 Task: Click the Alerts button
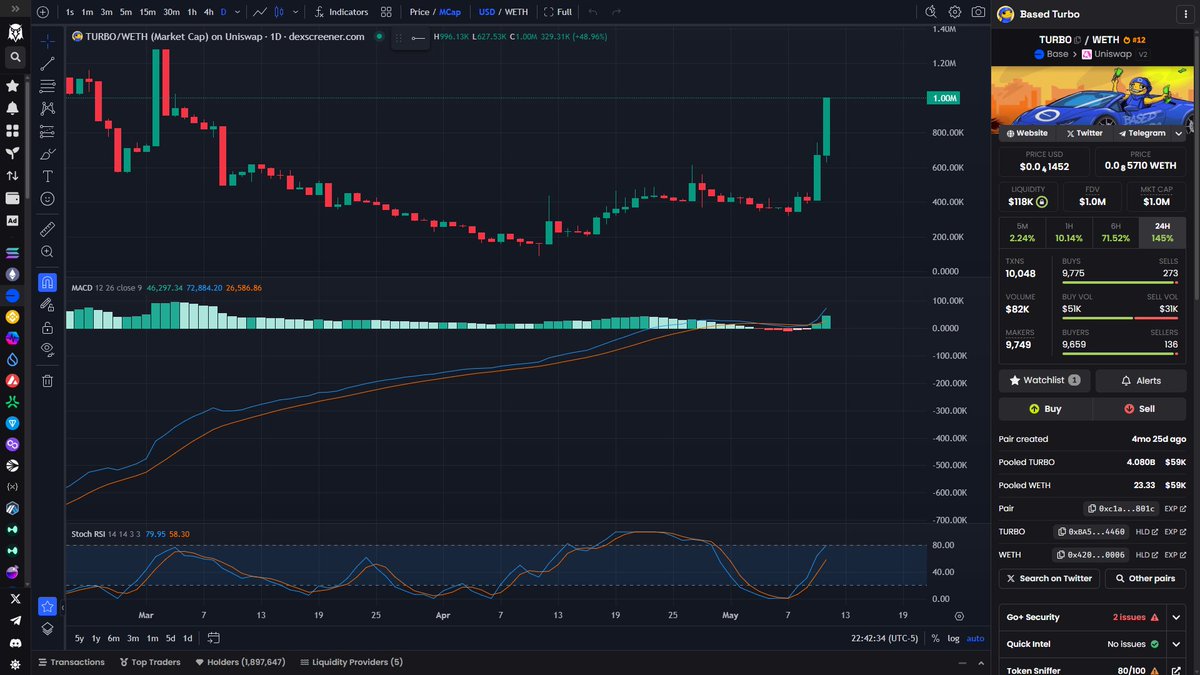[1141, 380]
